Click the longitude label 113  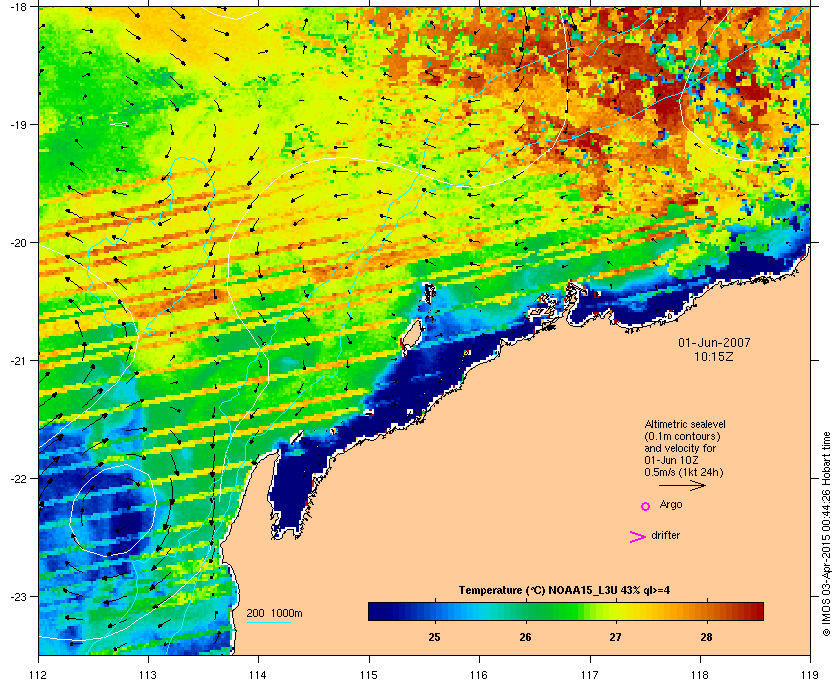tap(148, 675)
